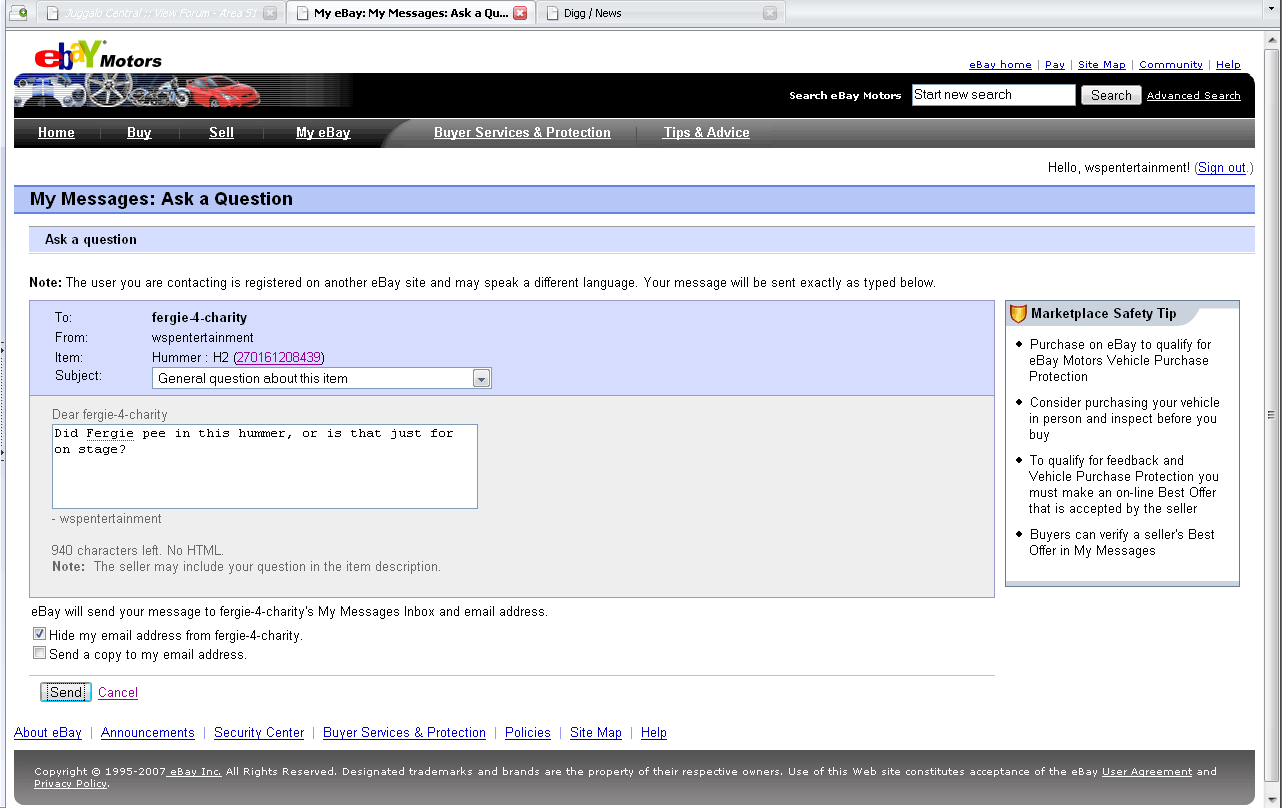The width and height of the screenshot is (1282, 808).
Task: Click the new tab icon in tab bar
Action: click(17, 13)
